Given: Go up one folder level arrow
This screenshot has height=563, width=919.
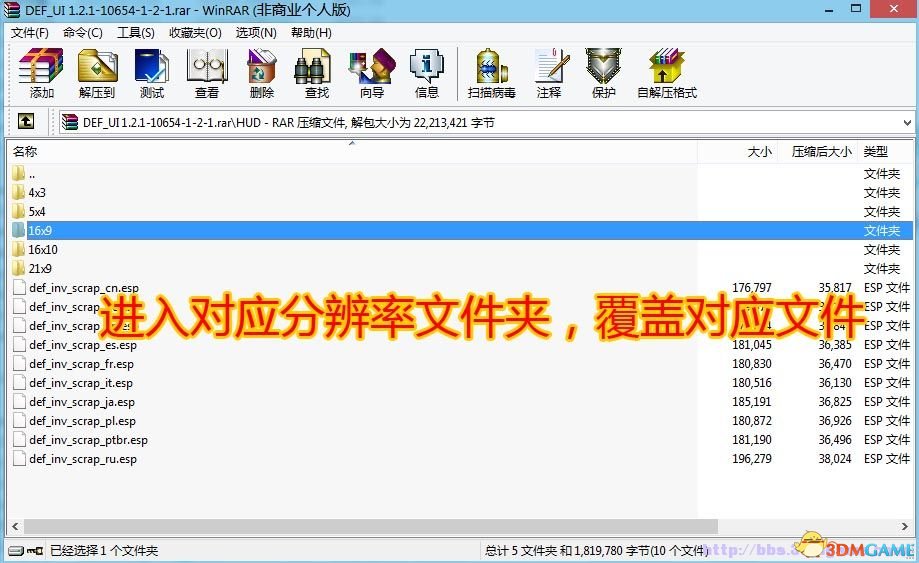Looking at the screenshot, I should click(x=26, y=121).
